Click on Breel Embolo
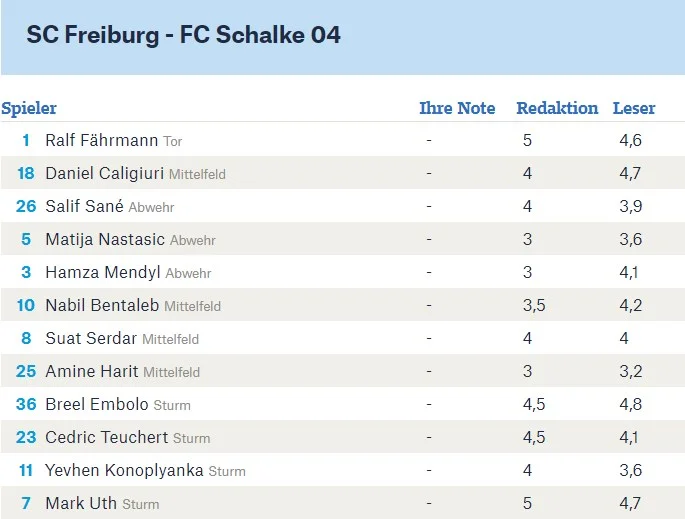 [x=97, y=404]
